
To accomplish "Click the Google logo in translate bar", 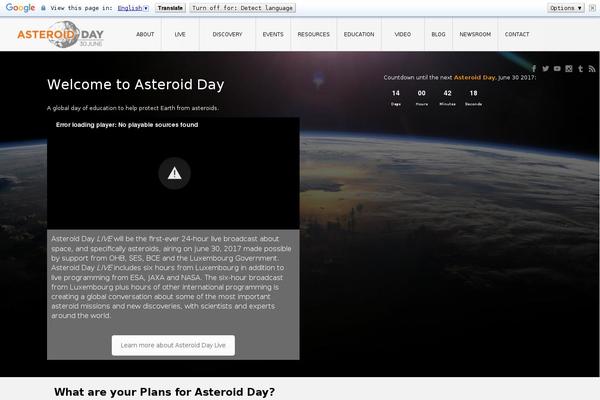I will click(x=20, y=8).
